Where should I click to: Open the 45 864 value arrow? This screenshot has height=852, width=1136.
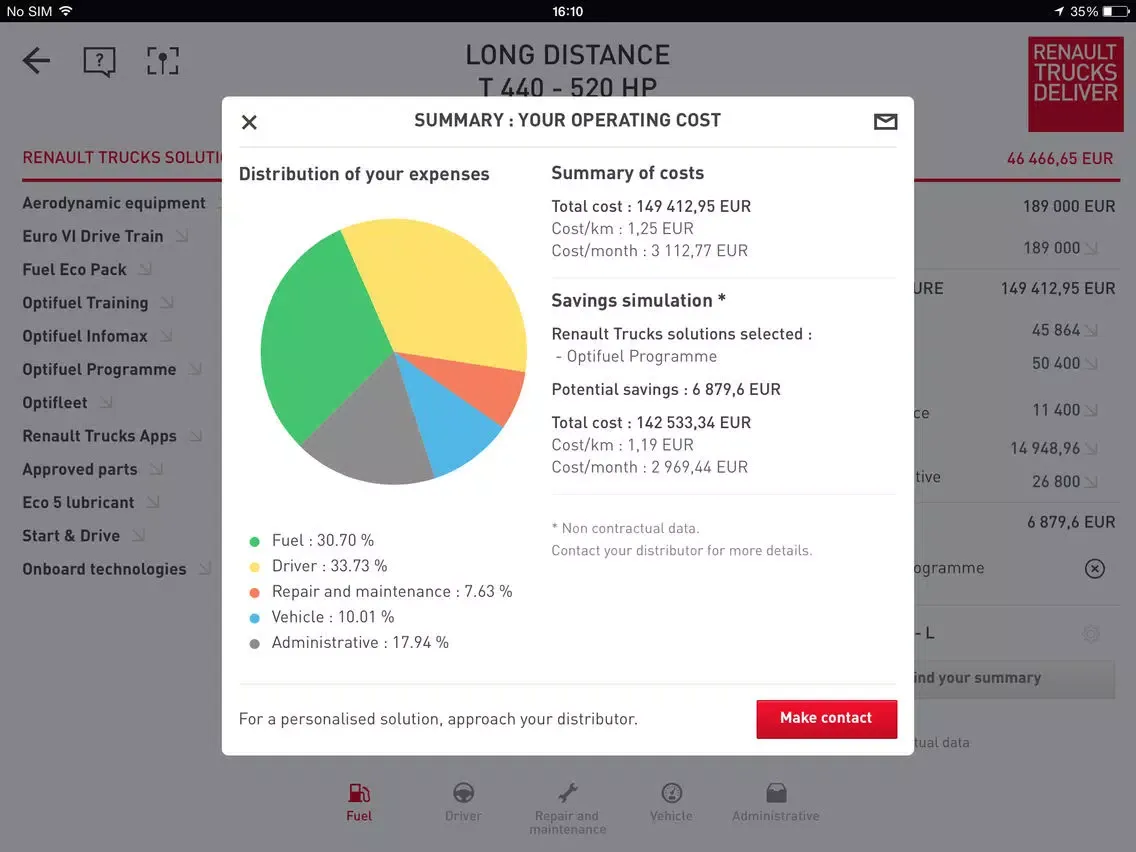coord(1091,330)
